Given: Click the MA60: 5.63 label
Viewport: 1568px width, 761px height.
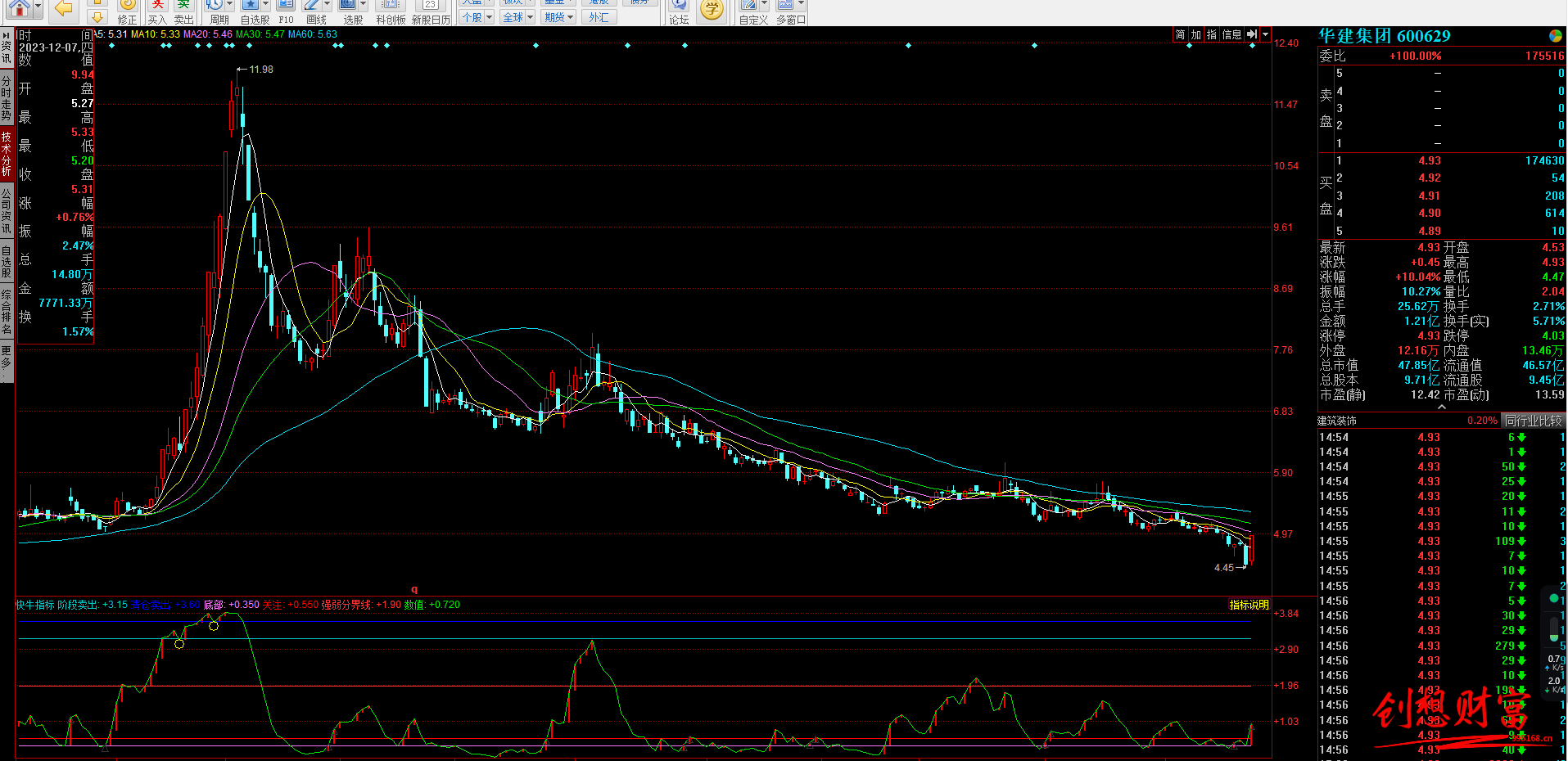Looking at the screenshot, I should coord(313,34).
